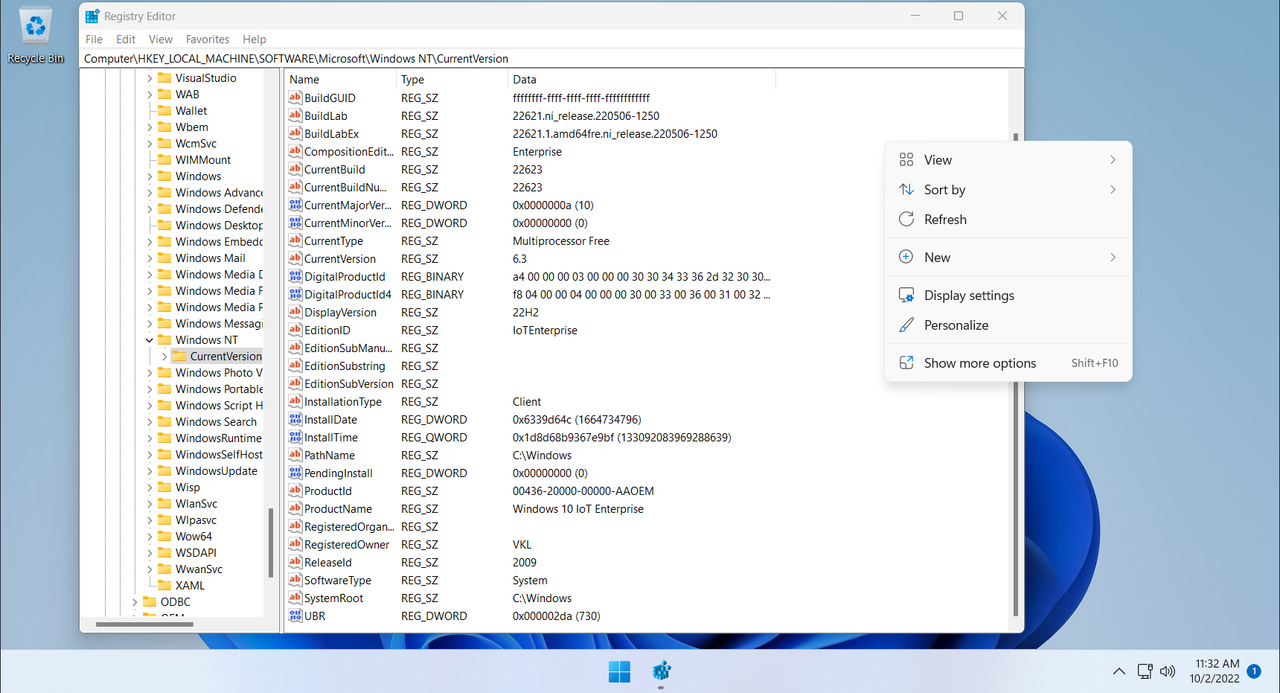Expand the Wow64 tree node
Image resolution: width=1280 pixels, height=693 pixels.
pos(150,536)
